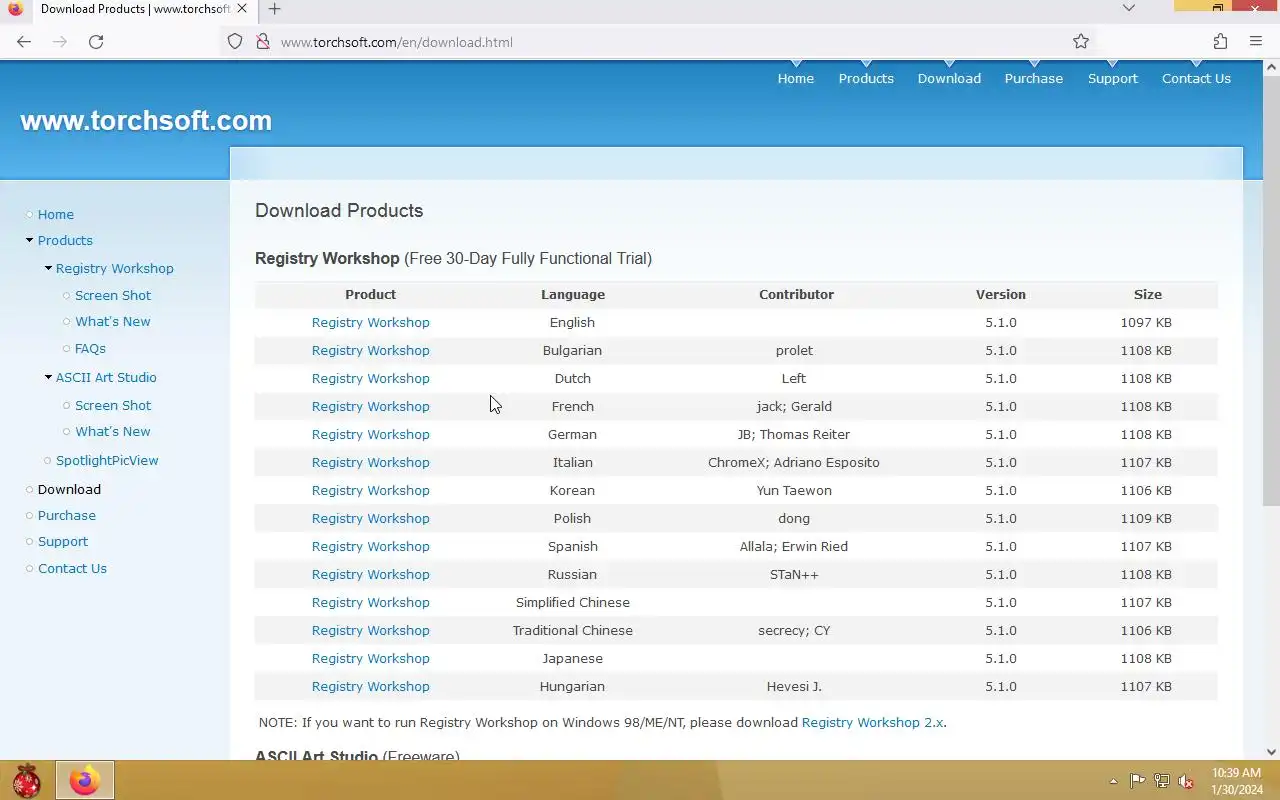
Task: Click contributor cell 'ChromeX; Adriano Esposito'
Action: 794,462
